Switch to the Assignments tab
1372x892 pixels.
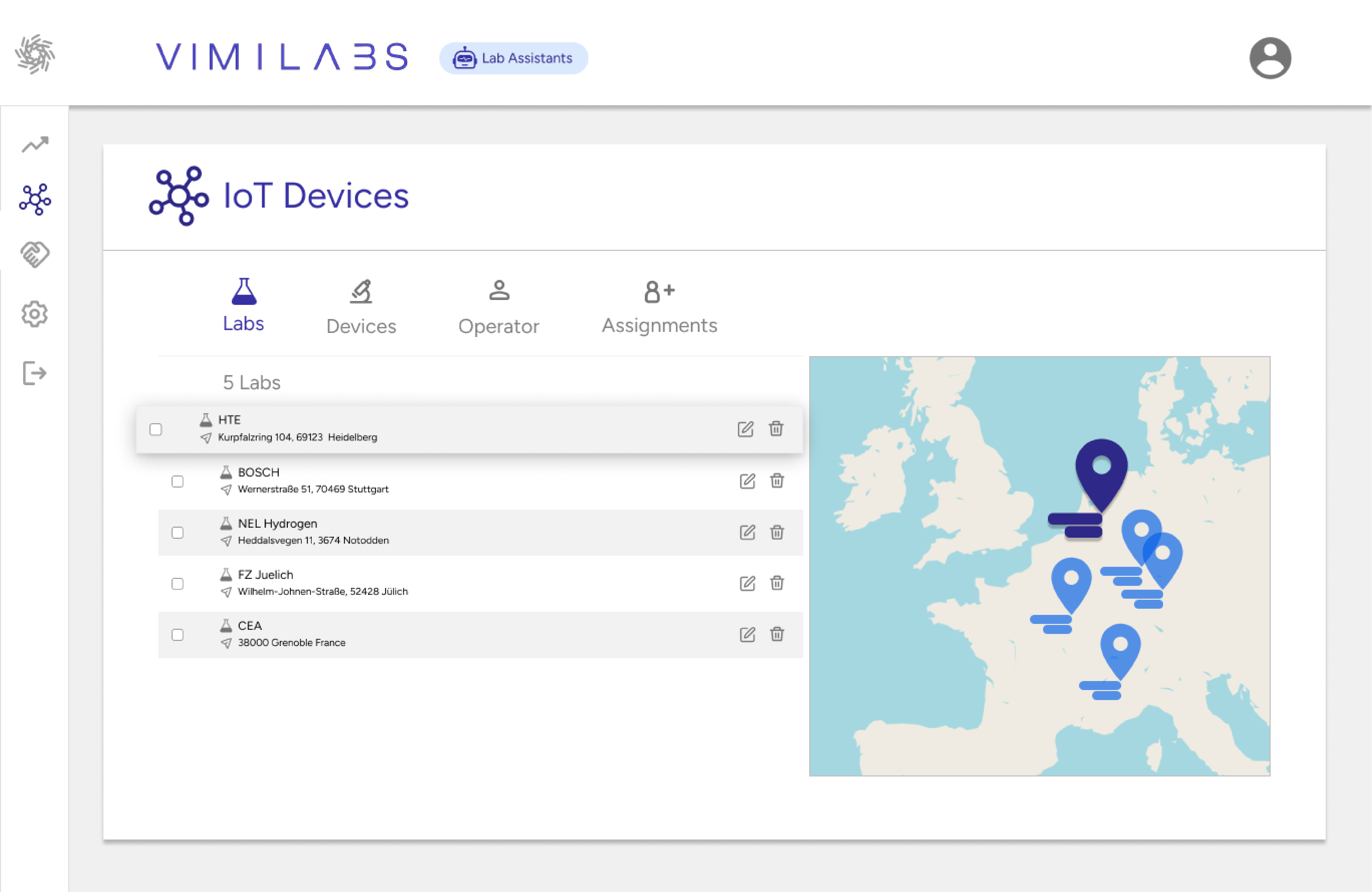[660, 307]
